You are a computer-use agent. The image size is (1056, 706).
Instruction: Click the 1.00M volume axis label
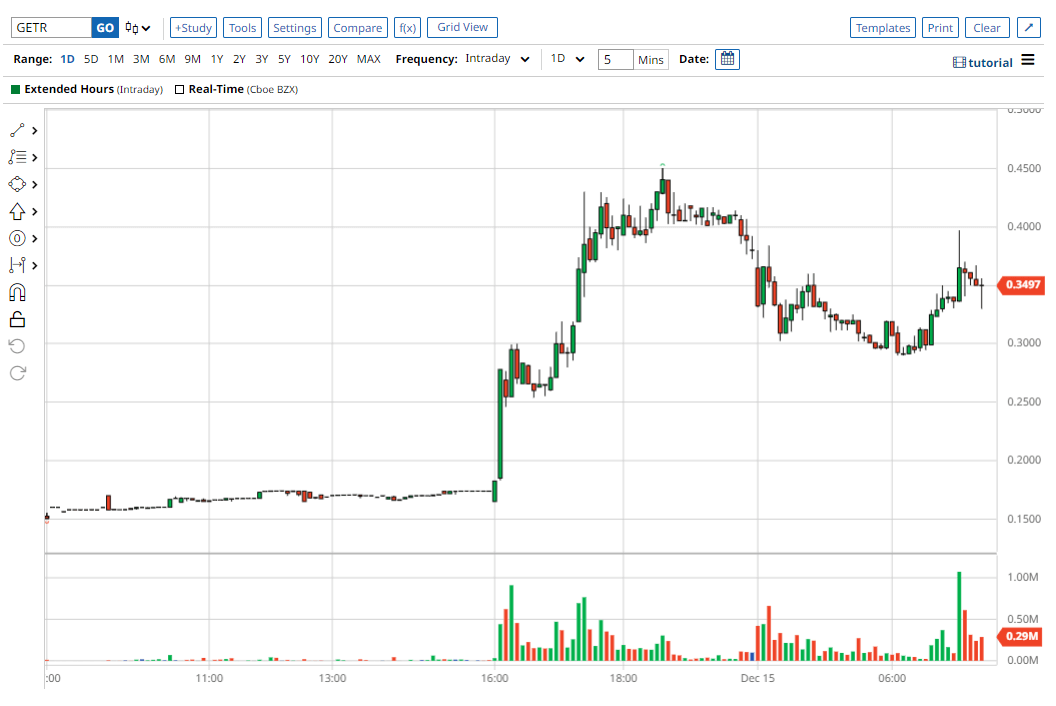click(x=1023, y=577)
